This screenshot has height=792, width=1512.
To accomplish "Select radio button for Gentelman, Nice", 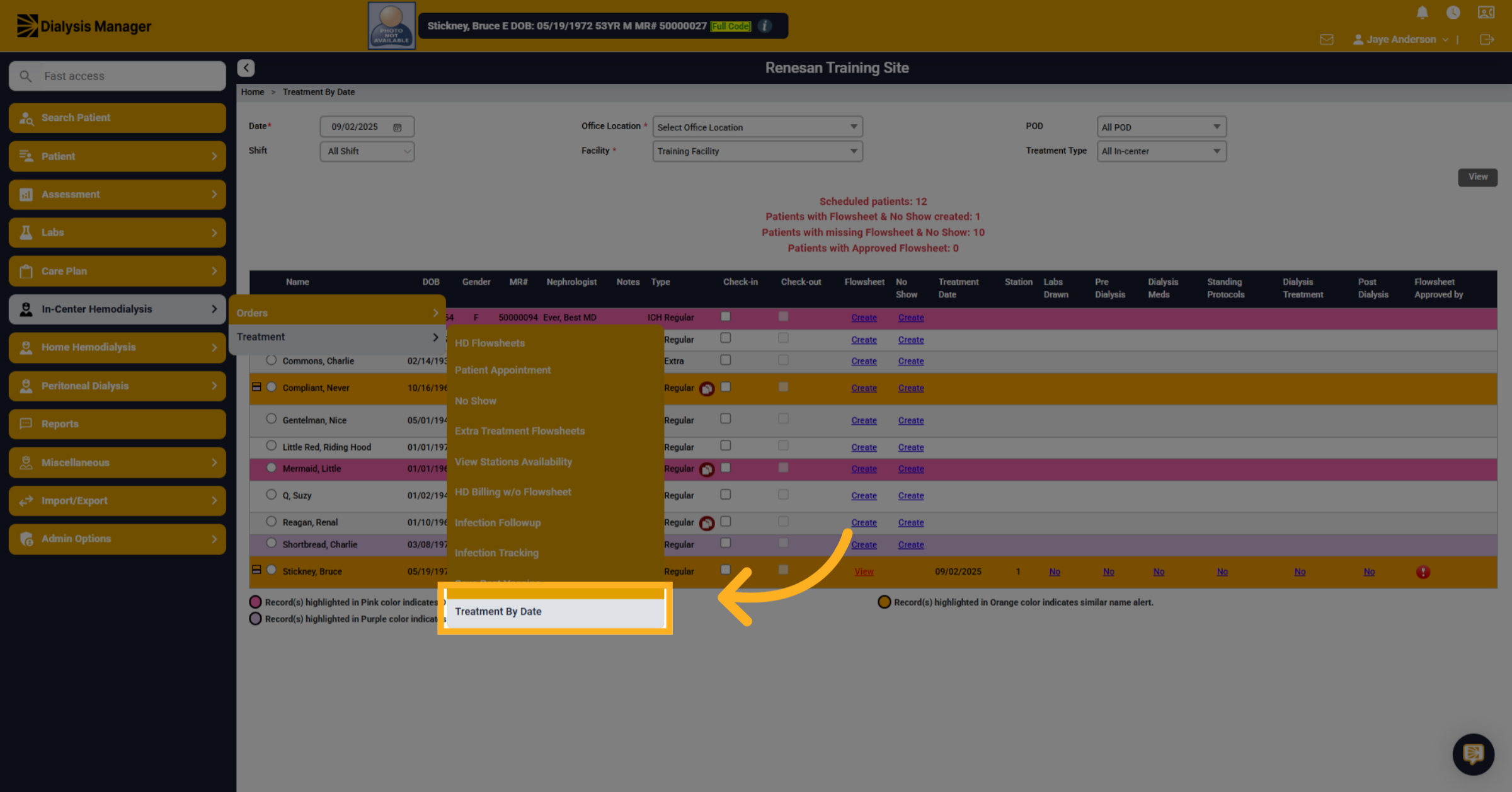I will click(271, 418).
